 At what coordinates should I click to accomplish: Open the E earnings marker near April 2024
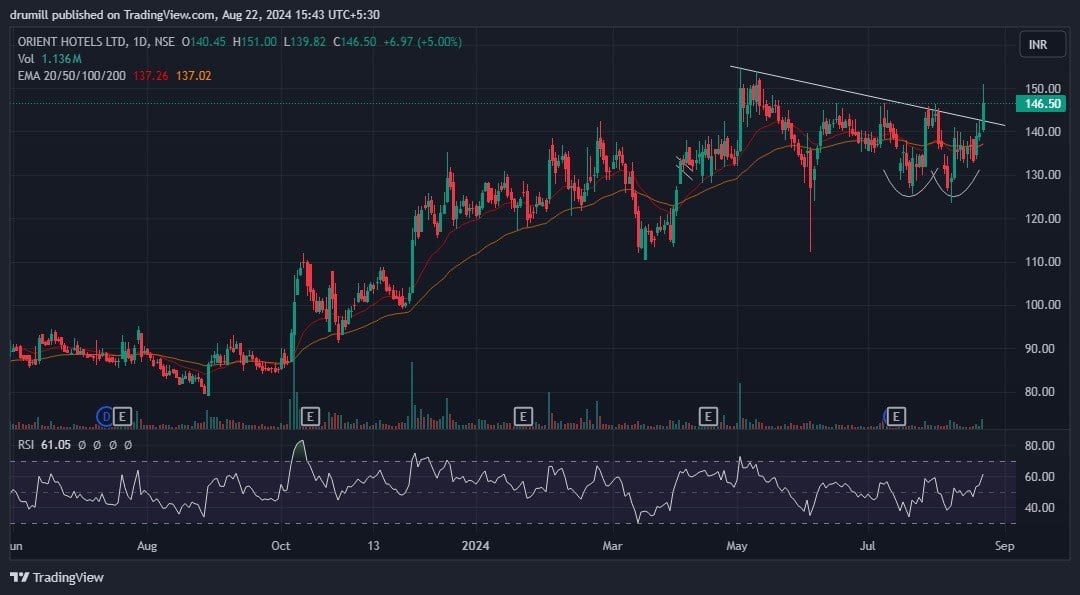point(708,415)
